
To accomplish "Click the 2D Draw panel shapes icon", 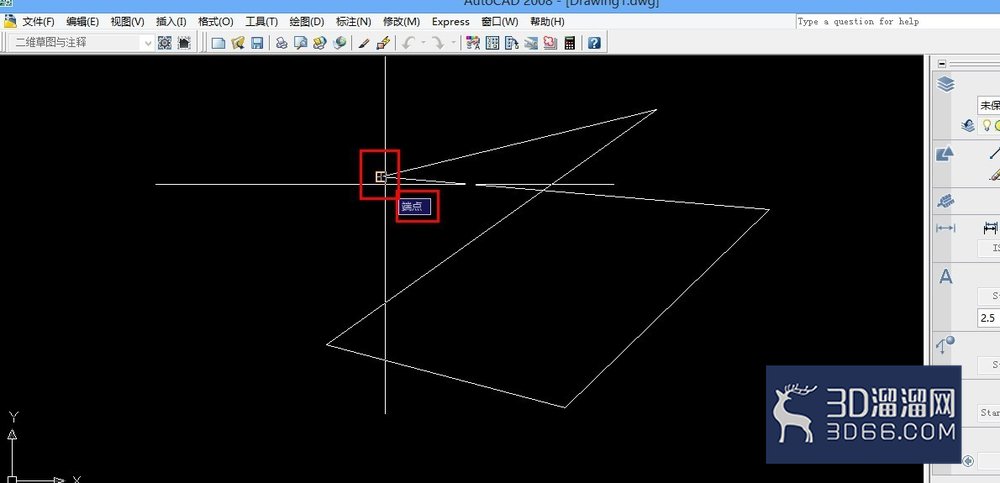I will 945,154.
